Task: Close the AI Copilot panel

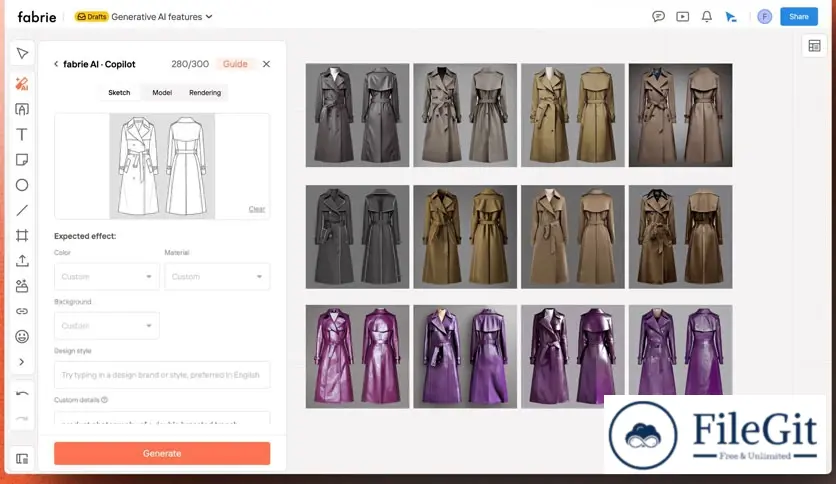Action: pyautogui.click(x=266, y=64)
